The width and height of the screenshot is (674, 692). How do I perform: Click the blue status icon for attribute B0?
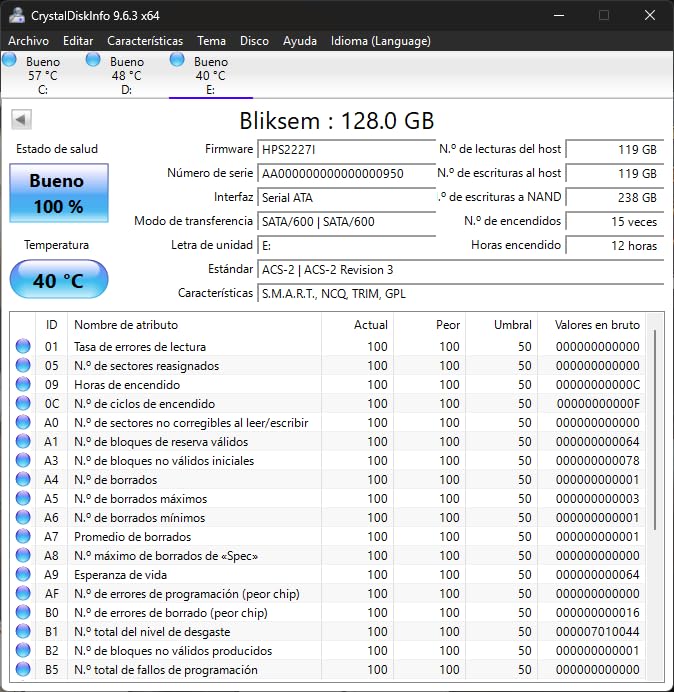tap(23, 612)
